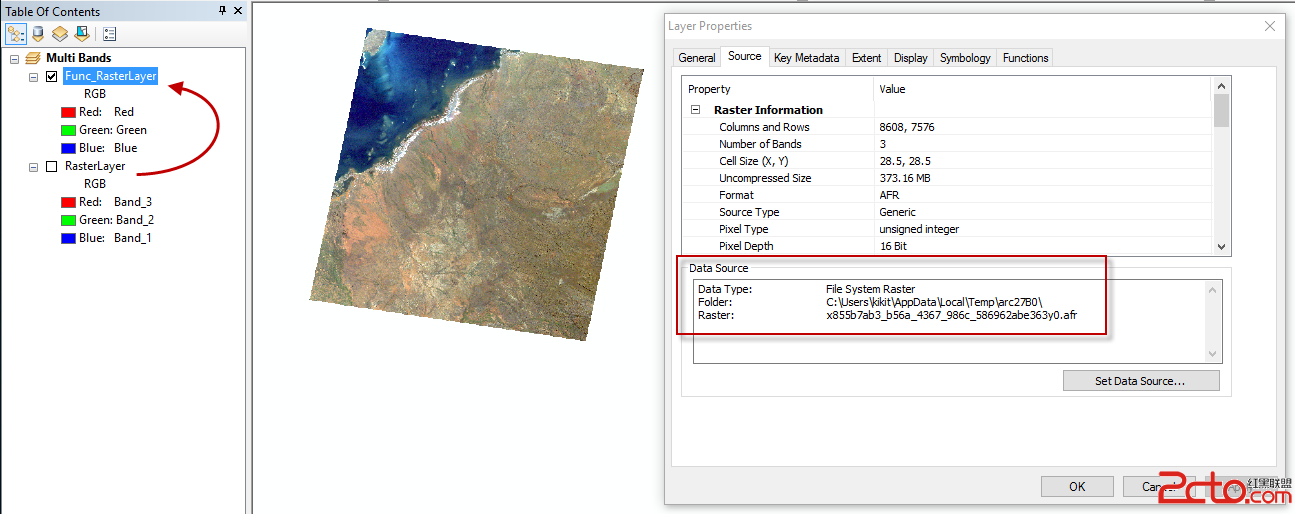Click the Multi Bands frame label
Screen dimensions: 1295x514
coord(79,58)
